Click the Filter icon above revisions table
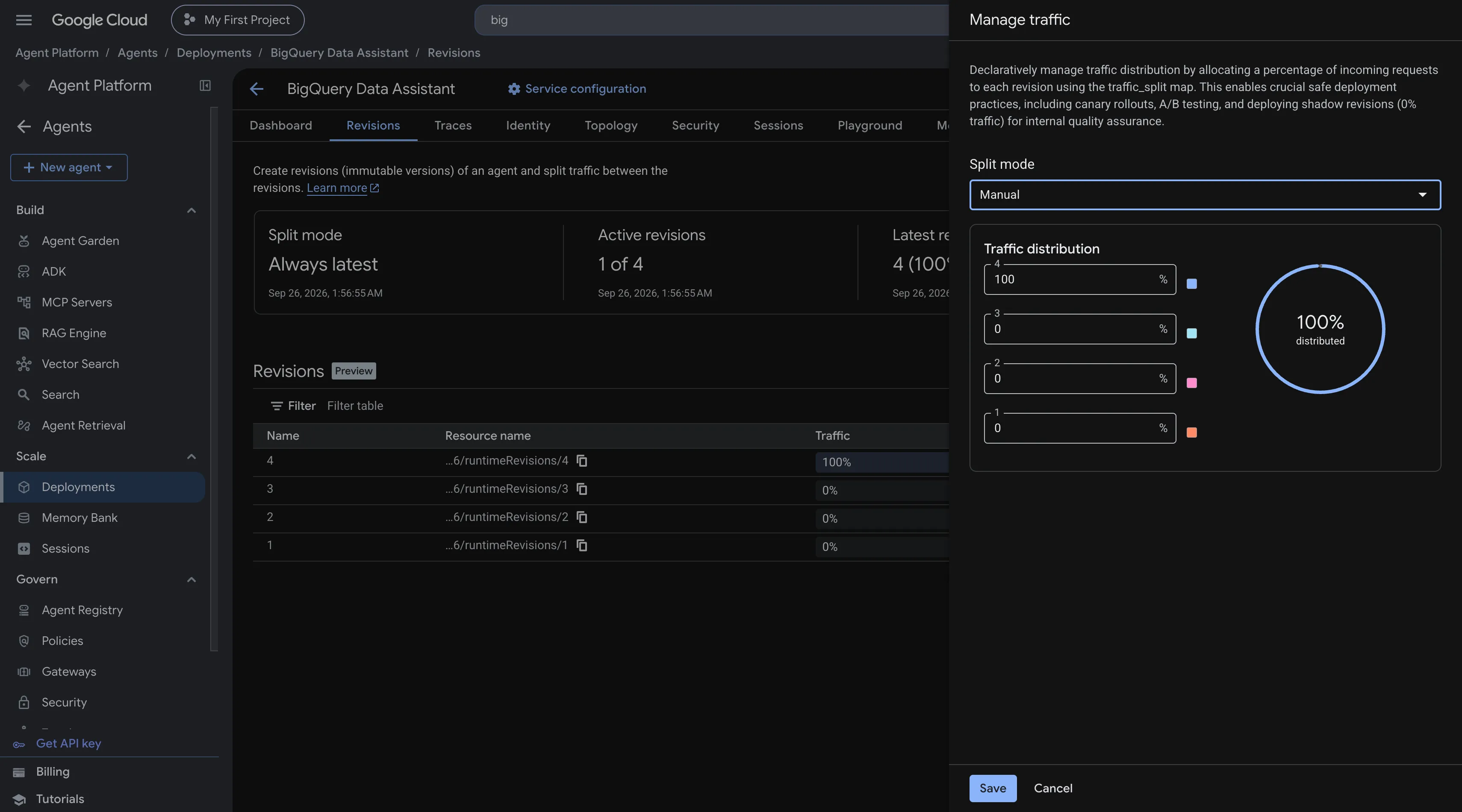 tap(277, 406)
